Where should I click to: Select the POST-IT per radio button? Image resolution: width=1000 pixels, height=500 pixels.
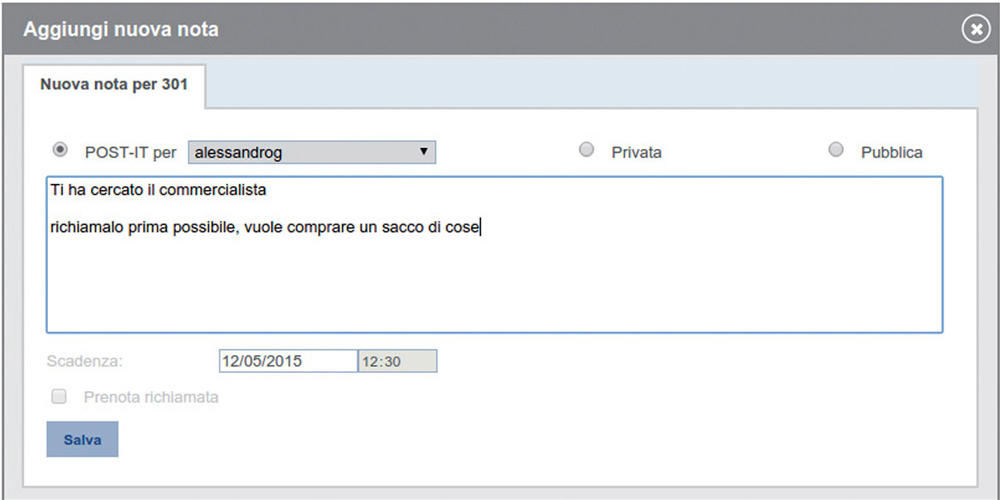(x=60, y=150)
